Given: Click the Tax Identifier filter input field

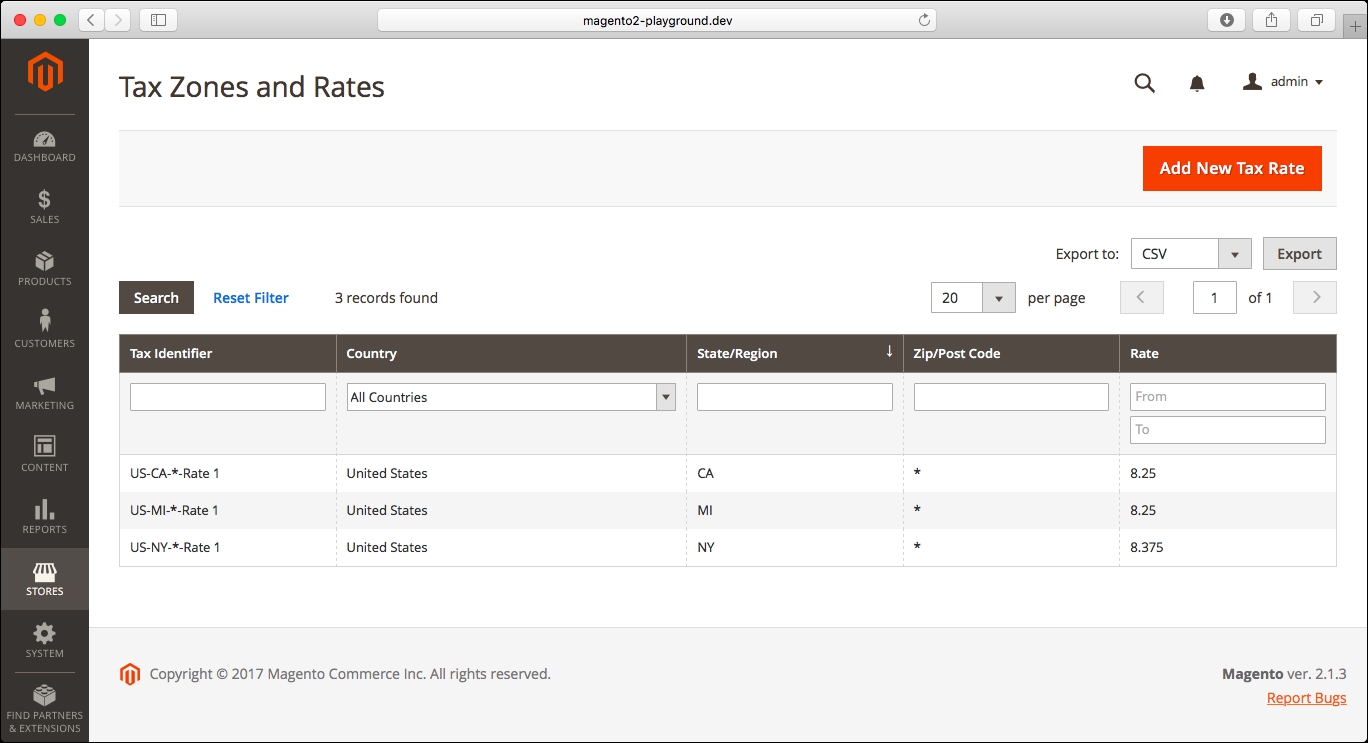Looking at the screenshot, I should (x=227, y=396).
